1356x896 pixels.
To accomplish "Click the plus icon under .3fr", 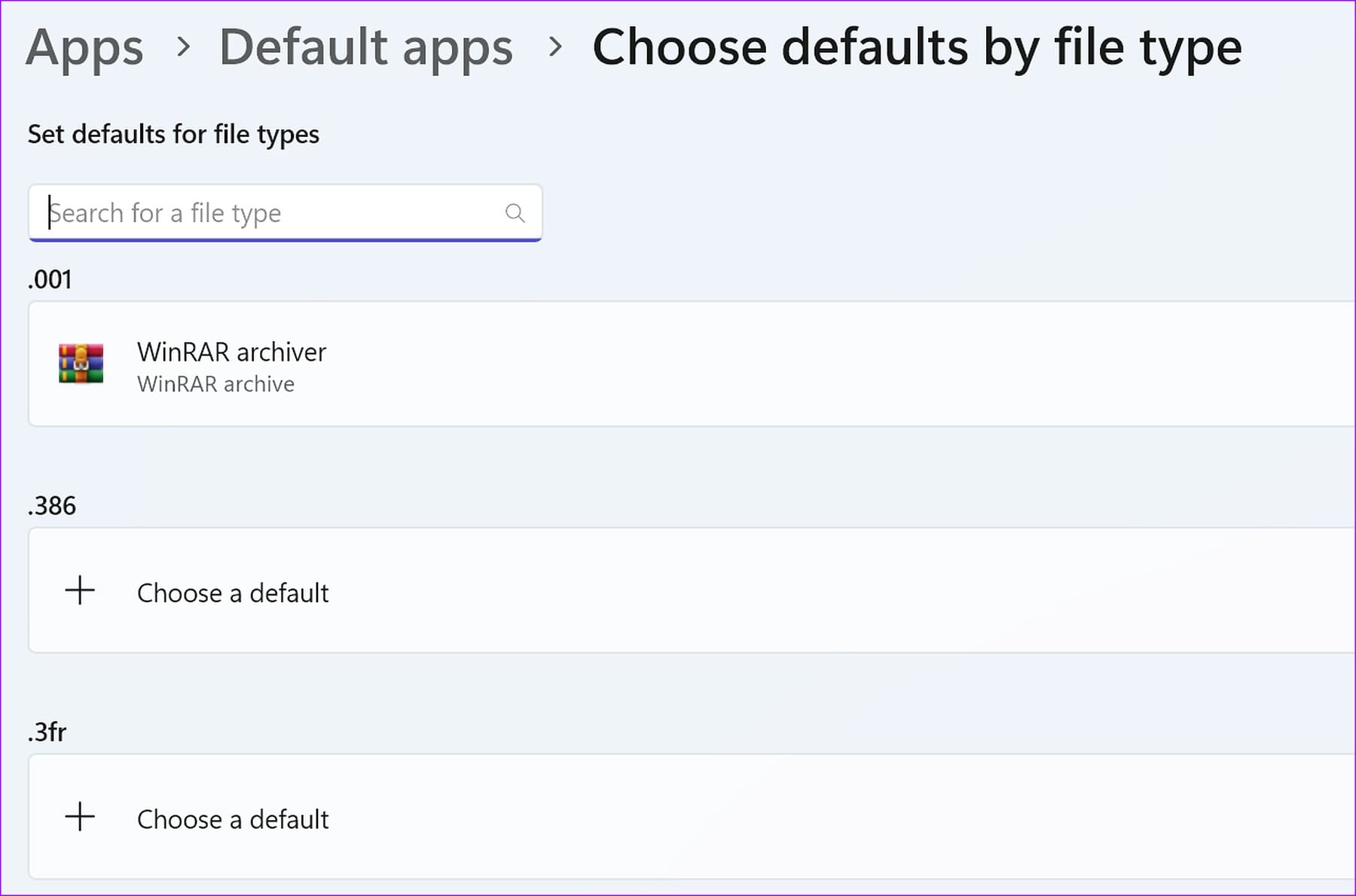I will pyautogui.click(x=80, y=817).
